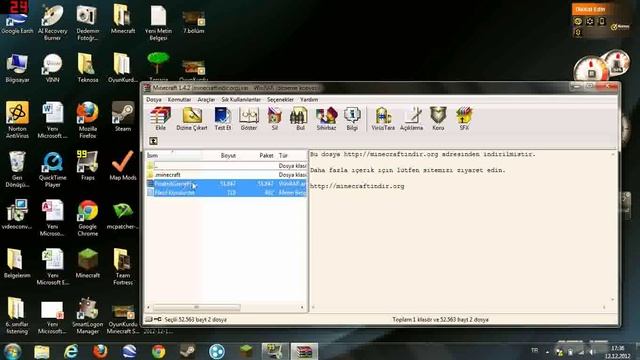Image resolution: width=640 pixels, height=360 pixels.
Task: Click the AI Recovery Burner desktop icon
Action: (x=52, y=22)
